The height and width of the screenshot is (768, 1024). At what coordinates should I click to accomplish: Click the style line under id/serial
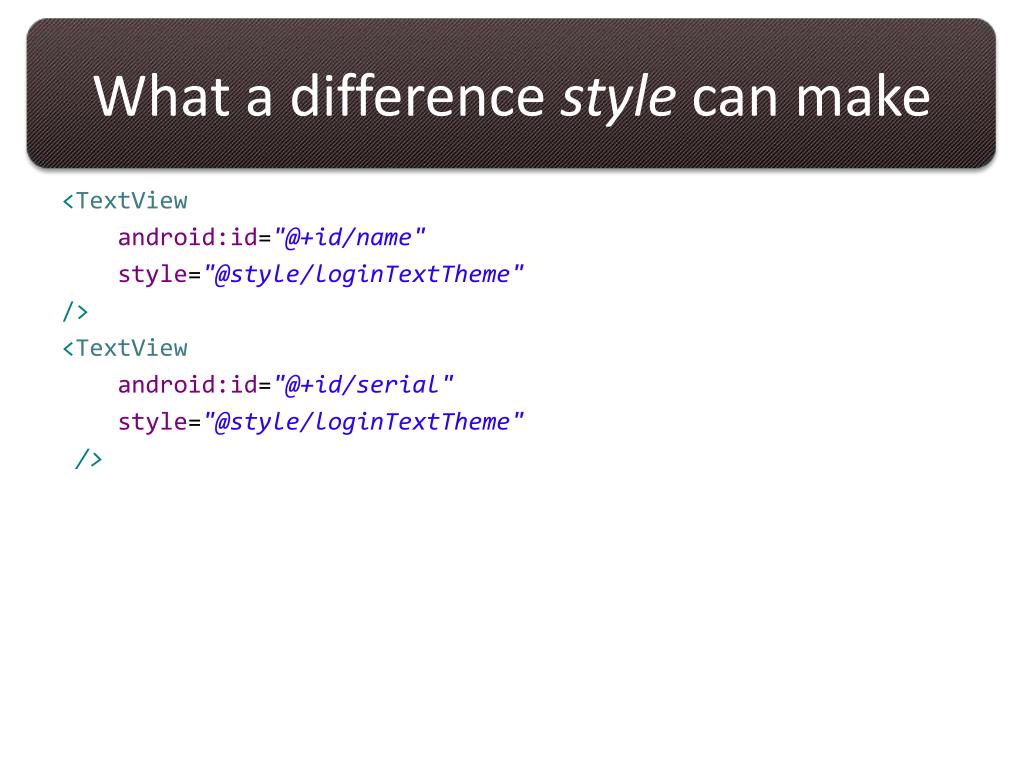pos(321,422)
